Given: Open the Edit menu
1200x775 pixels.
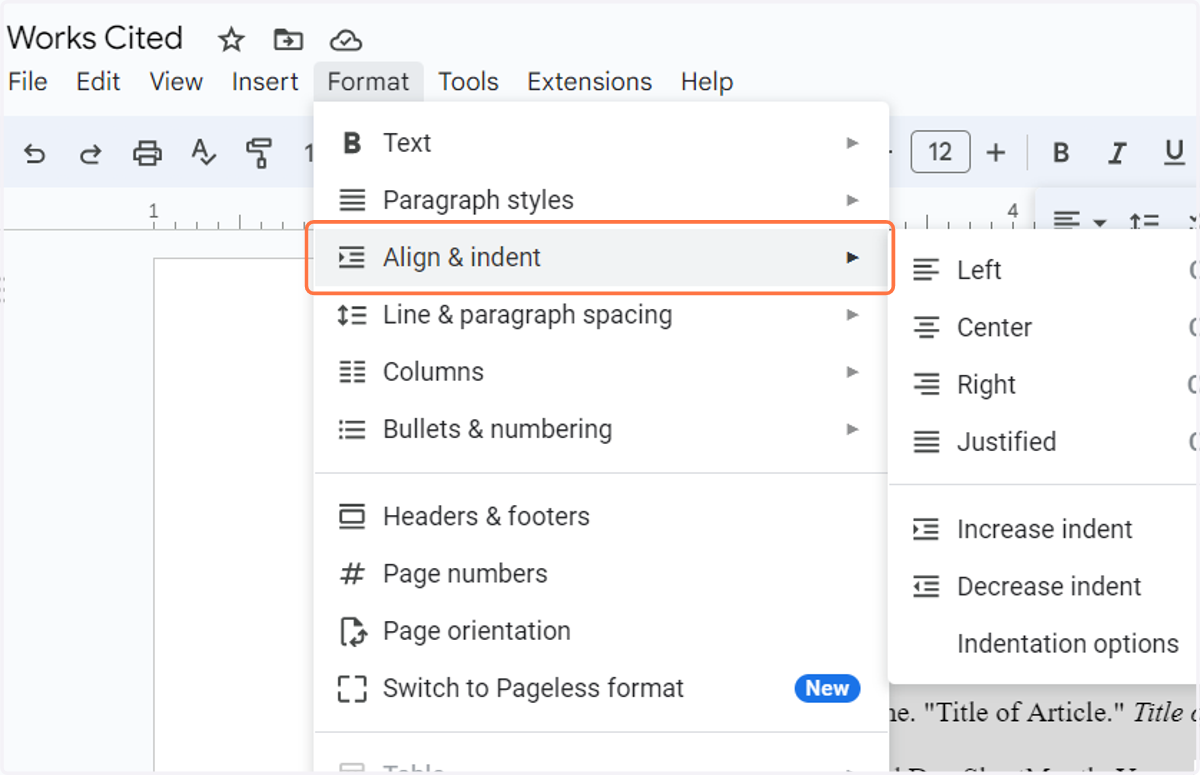Looking at the screenshot, I should click(x=98, y=82).
